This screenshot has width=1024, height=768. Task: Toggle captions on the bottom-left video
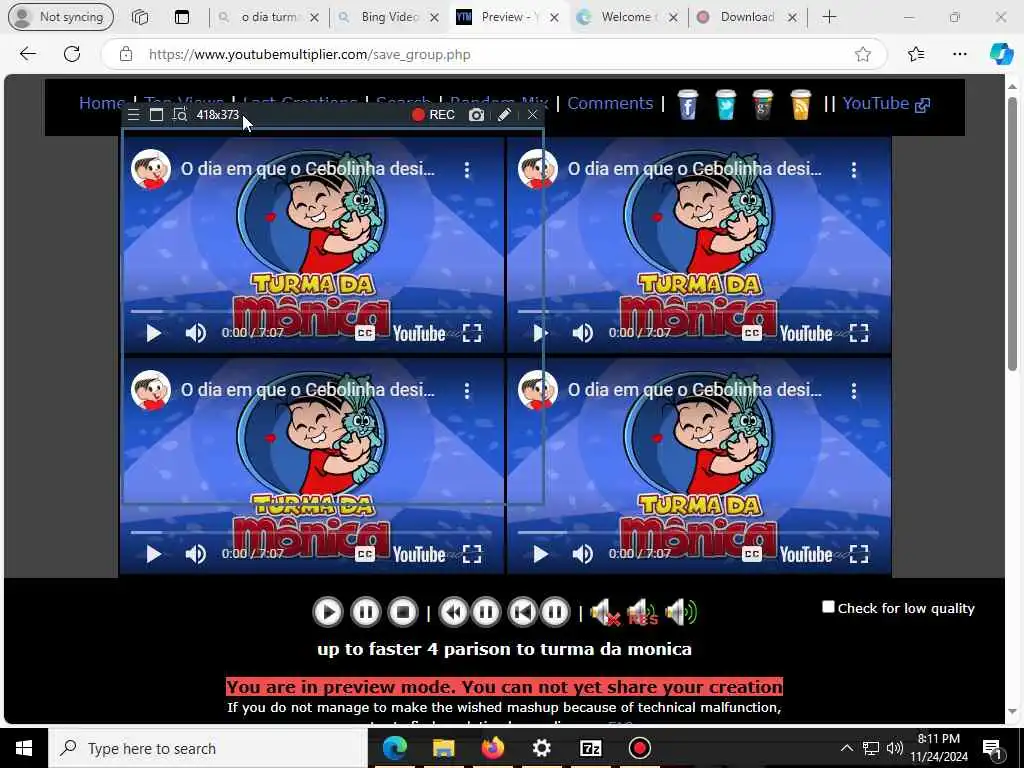click(x=364, y=554)
